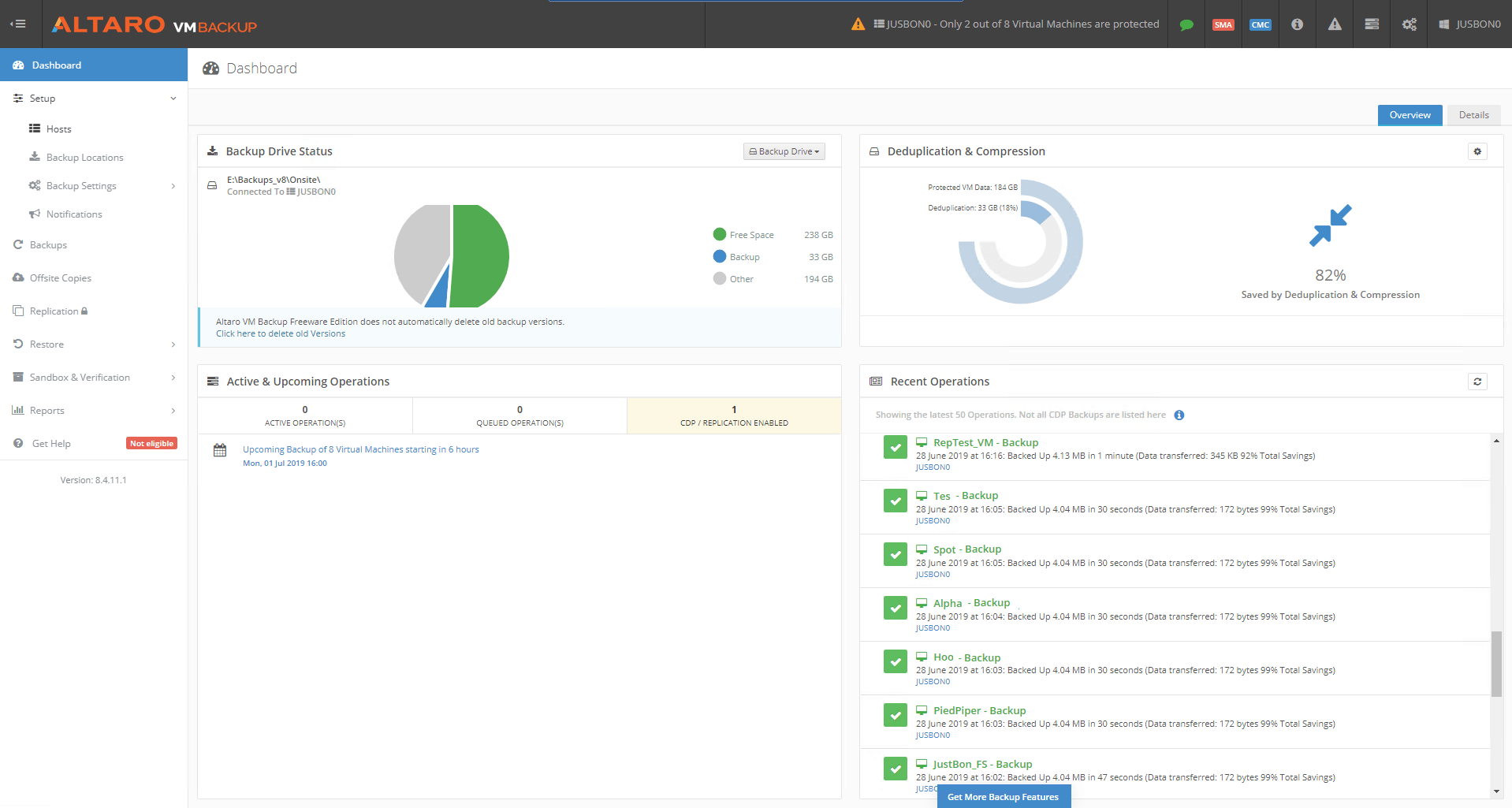1512x808 pixels.
Task: Open the CMC badge icon
Action: click(1260, 24)
